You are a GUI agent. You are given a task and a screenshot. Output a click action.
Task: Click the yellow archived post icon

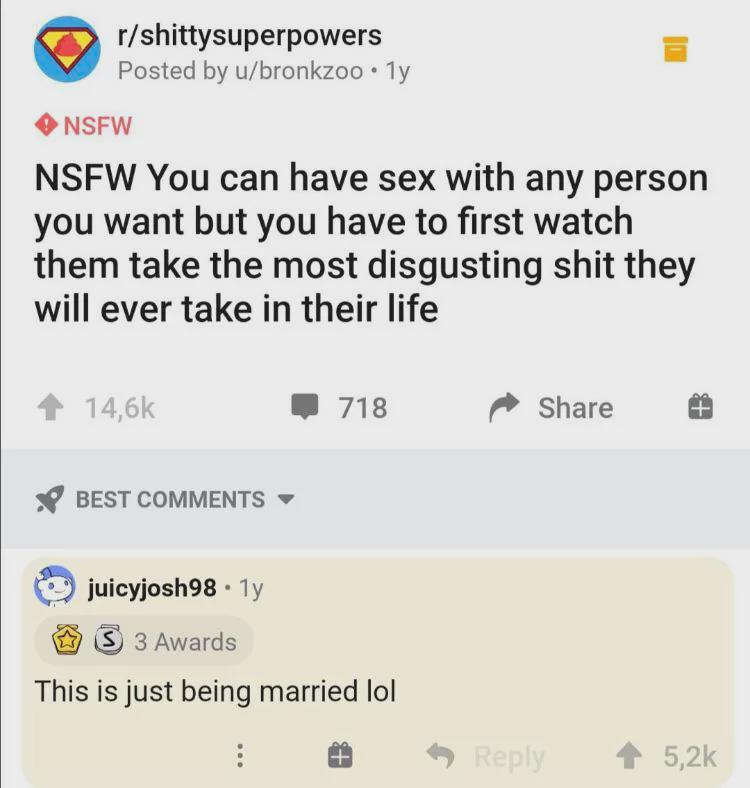675,49
